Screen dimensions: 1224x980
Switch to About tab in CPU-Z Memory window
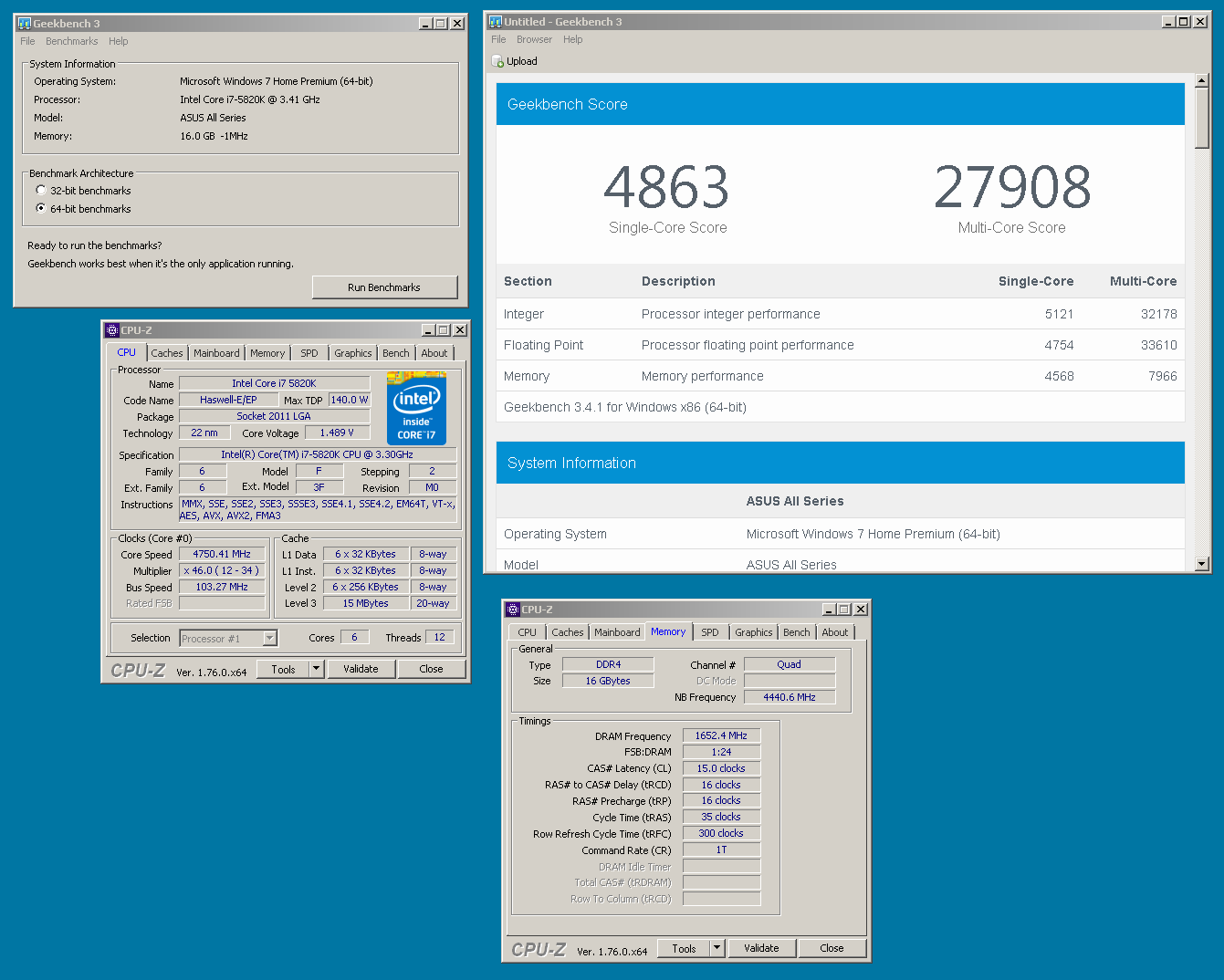pos(835,632)
